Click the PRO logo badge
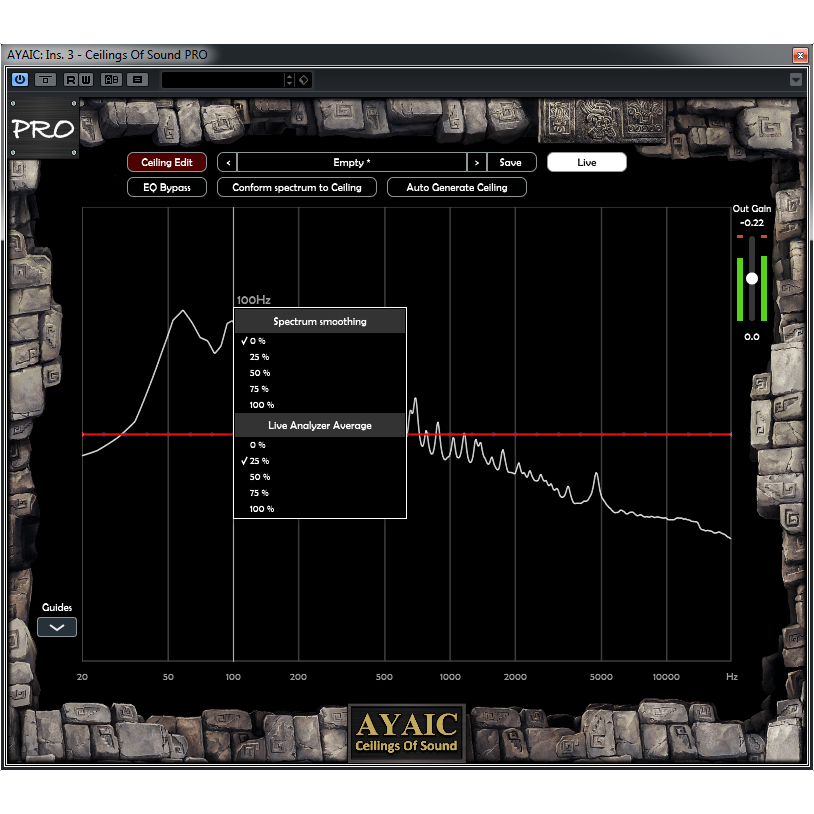Screen dimensions: 814x814 (x=44, y=129)
